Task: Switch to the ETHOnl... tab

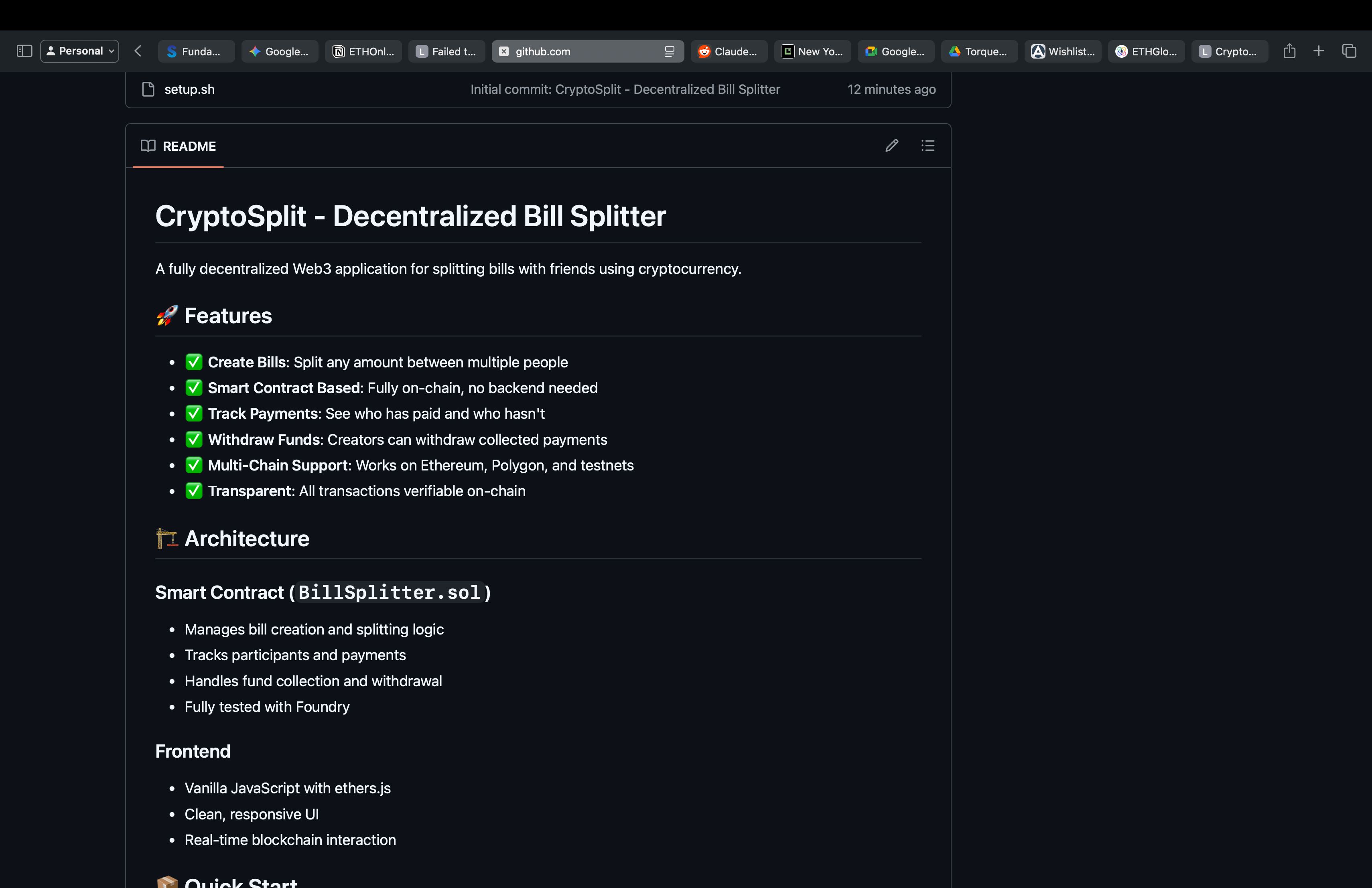Action: [x=363, y=51]
